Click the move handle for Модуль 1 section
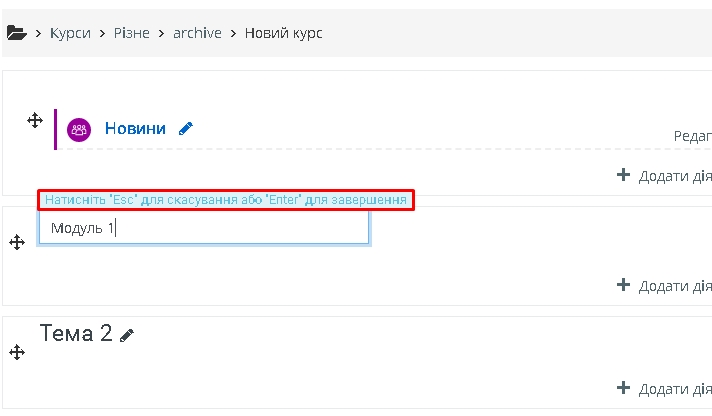712x416 pixels. (17, 242)
